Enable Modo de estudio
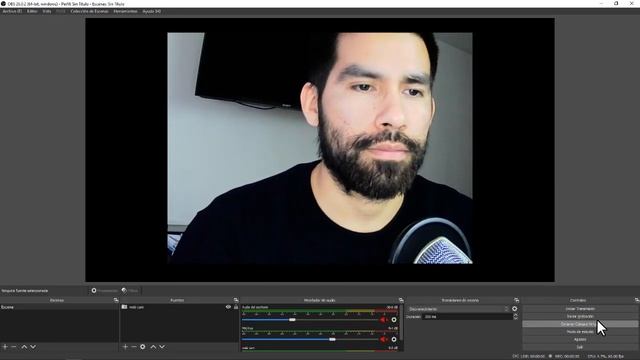 pyautogui.click(x=580, y=332)
